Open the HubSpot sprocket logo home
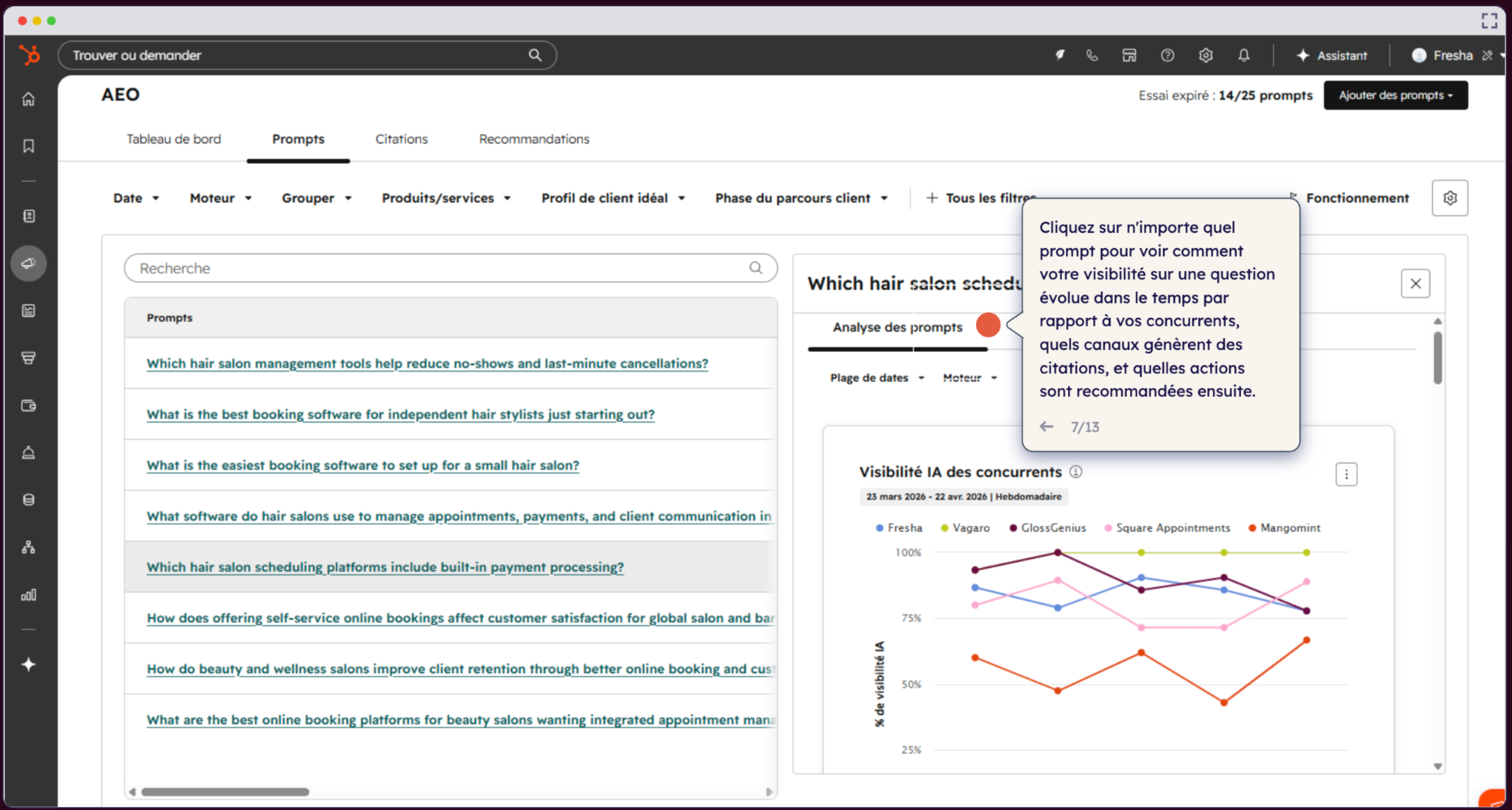The height and width of the screenshot is (810, 1512). tap(29, 54)
